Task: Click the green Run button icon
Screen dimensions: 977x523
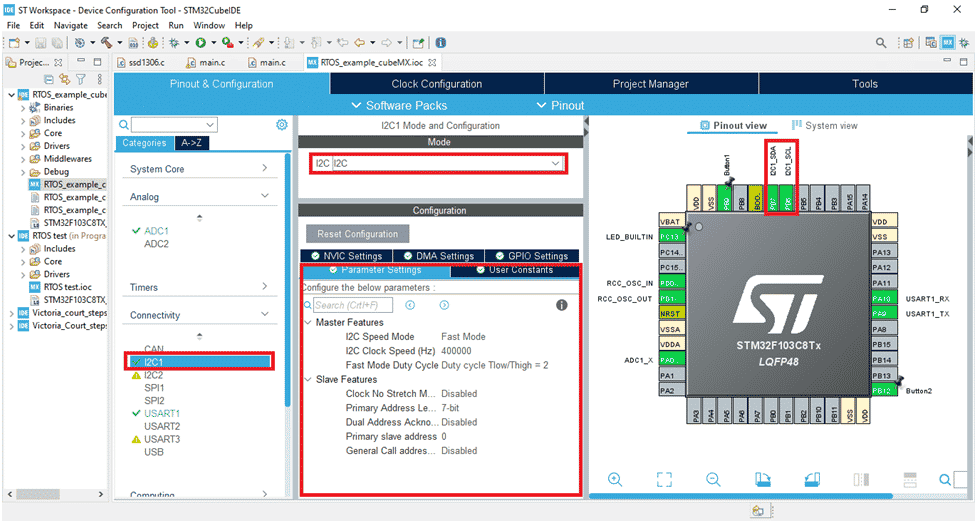Action: point(201,42)
